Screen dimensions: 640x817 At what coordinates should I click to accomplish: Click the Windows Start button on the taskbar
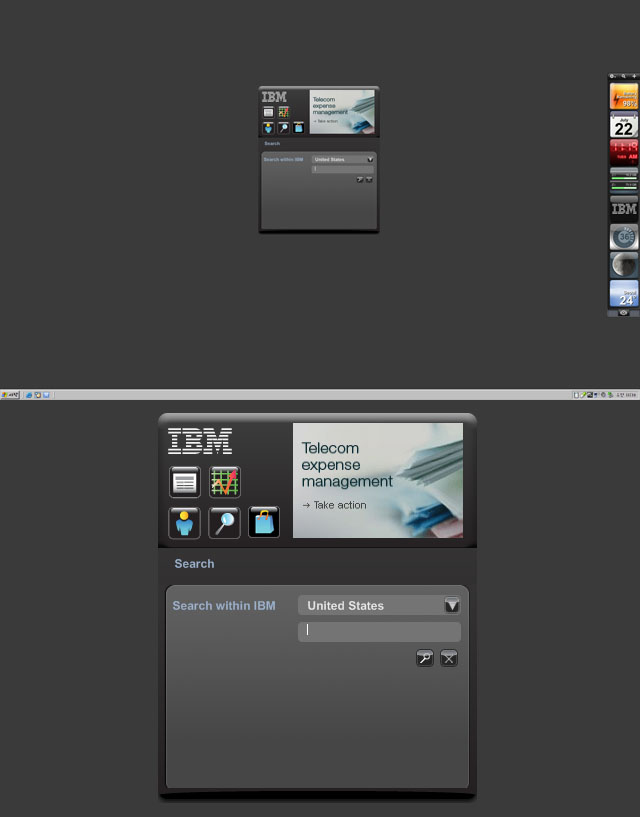[x=10, y=395]
